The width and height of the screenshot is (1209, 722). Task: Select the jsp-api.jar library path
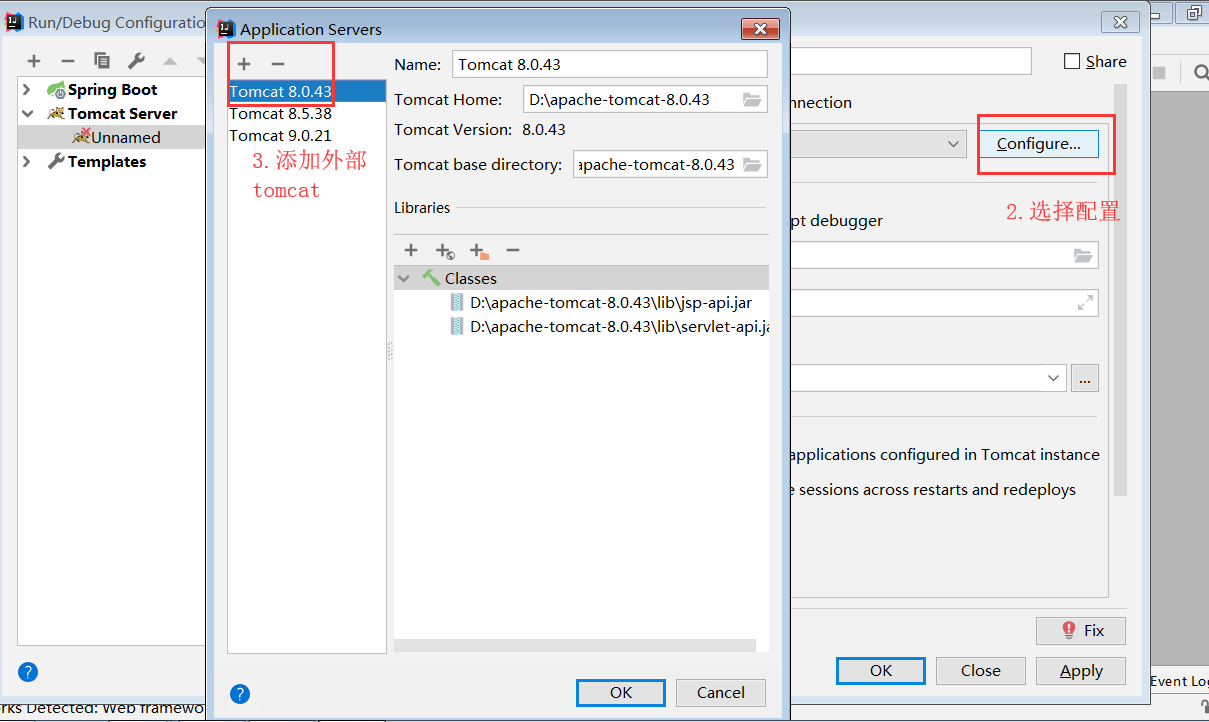(611, 302)
